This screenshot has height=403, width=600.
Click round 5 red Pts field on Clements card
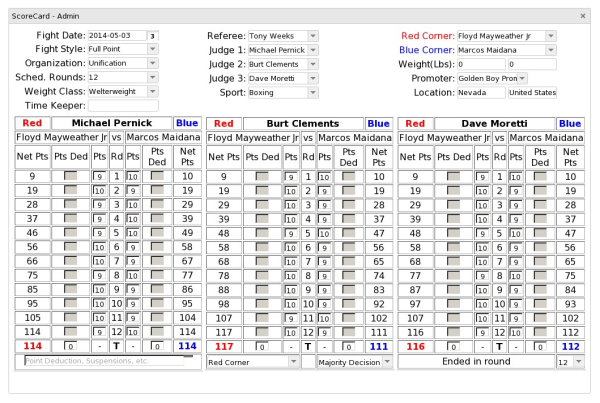click(291, 233)
